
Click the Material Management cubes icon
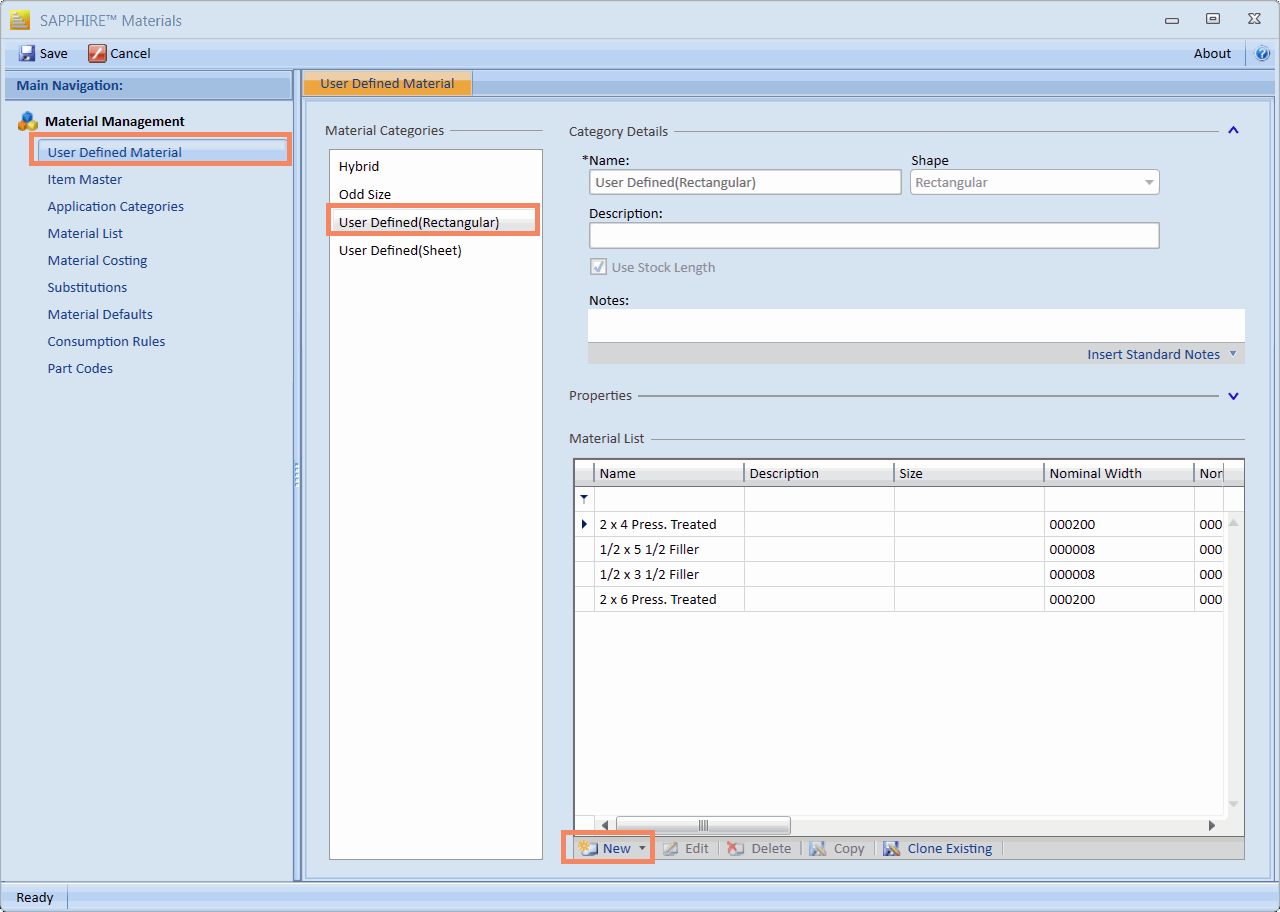click(28, 121)
